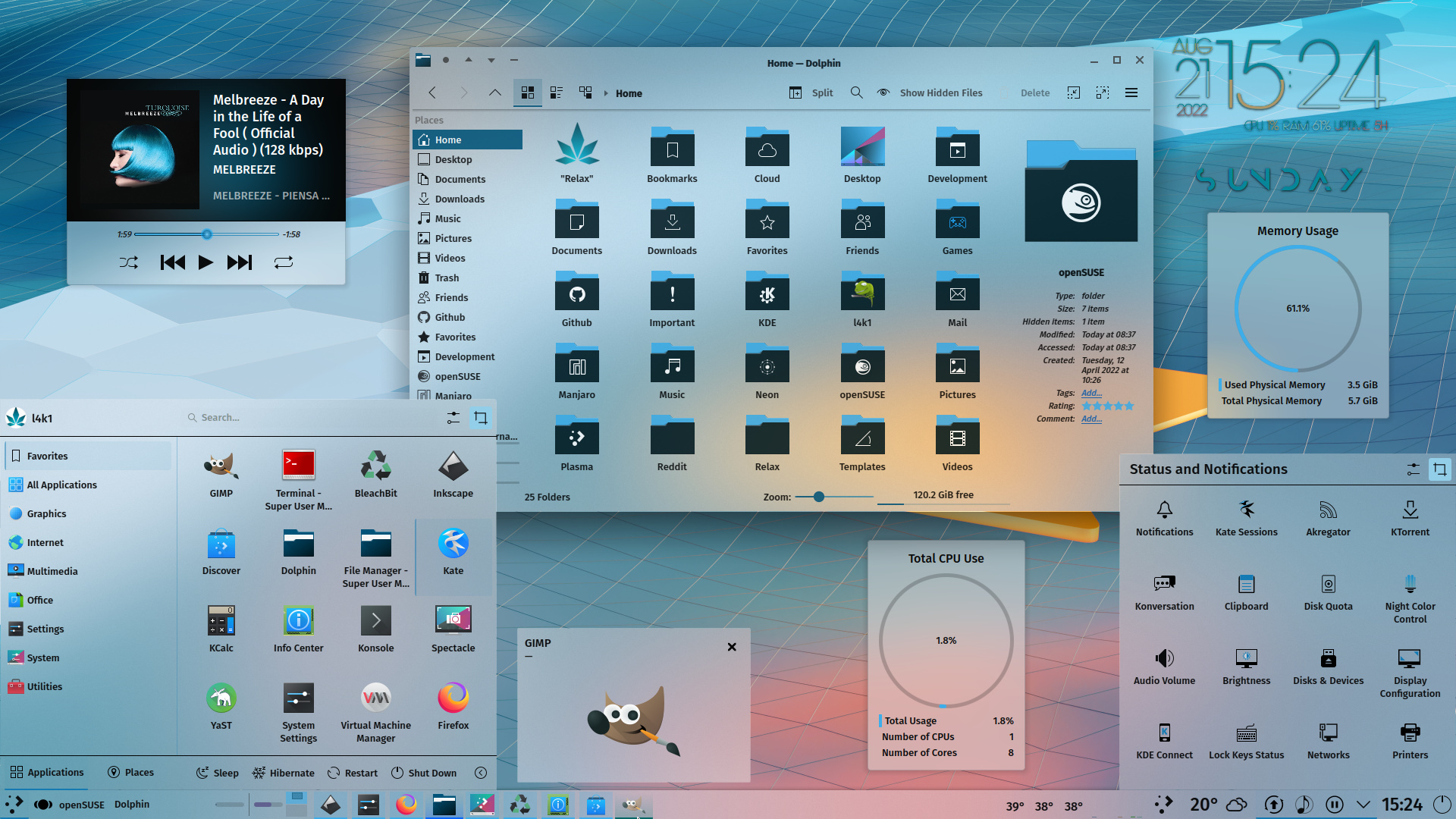Open Multimedia category in launcher
The image size is (1456, 819).
[89, 571]
